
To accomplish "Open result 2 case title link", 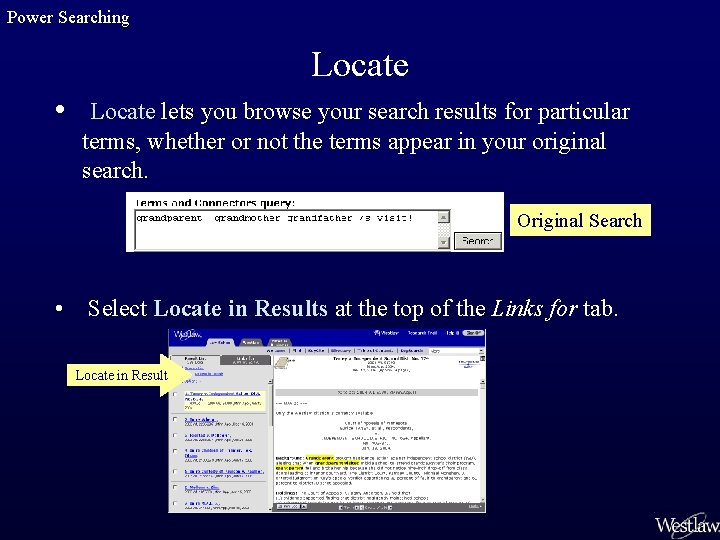I will pos(200,420).
